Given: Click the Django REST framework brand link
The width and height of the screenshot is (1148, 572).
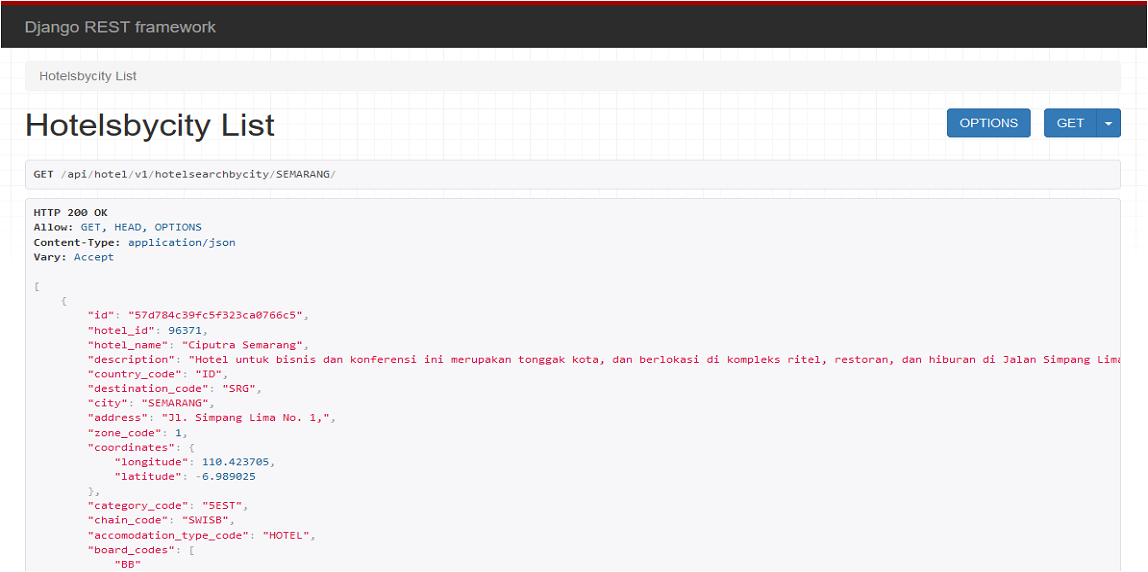Looking at the screenshot, I should (120, 27).
